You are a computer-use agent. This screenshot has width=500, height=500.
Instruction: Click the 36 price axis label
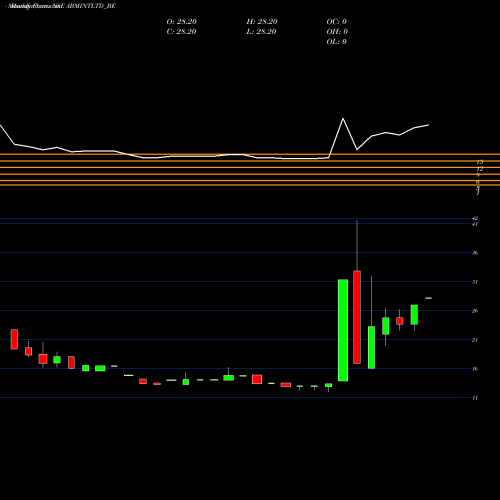[475, 253]
